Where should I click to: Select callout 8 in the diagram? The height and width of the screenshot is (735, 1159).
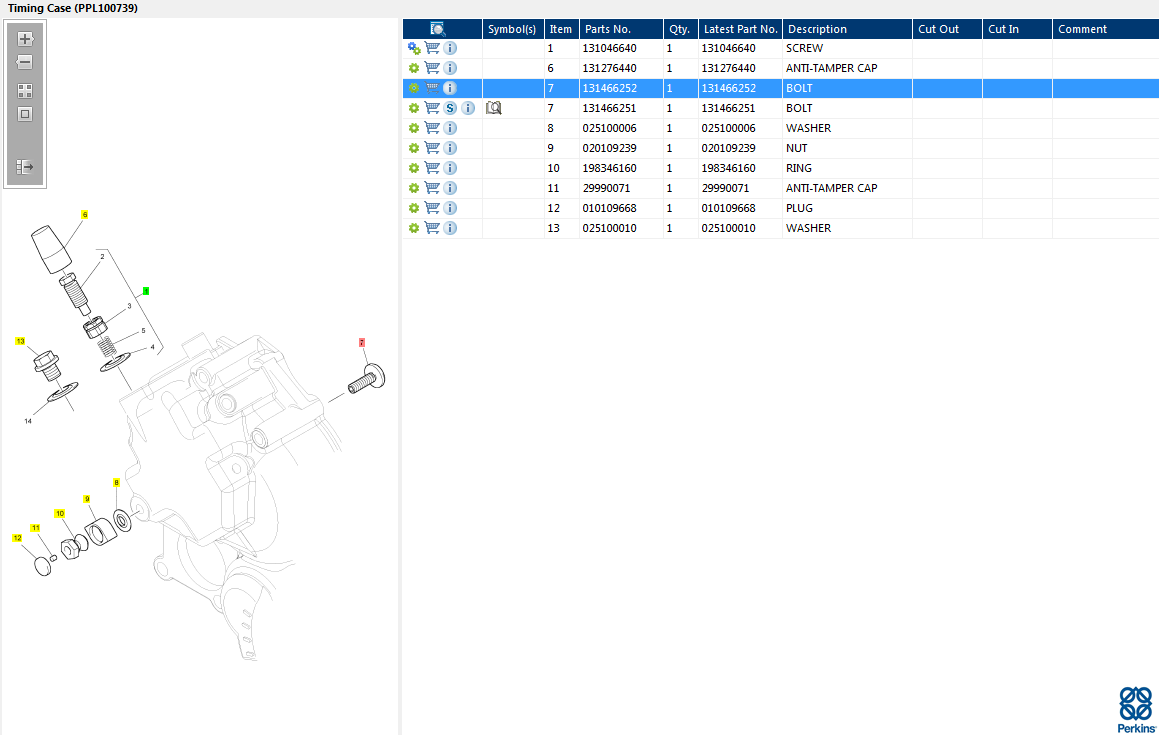click(x=116, y=483)
